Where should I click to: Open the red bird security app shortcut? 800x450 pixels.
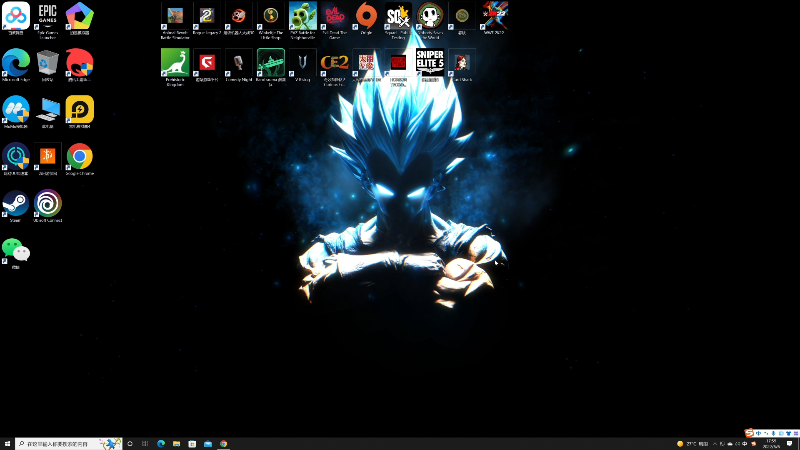80,65
